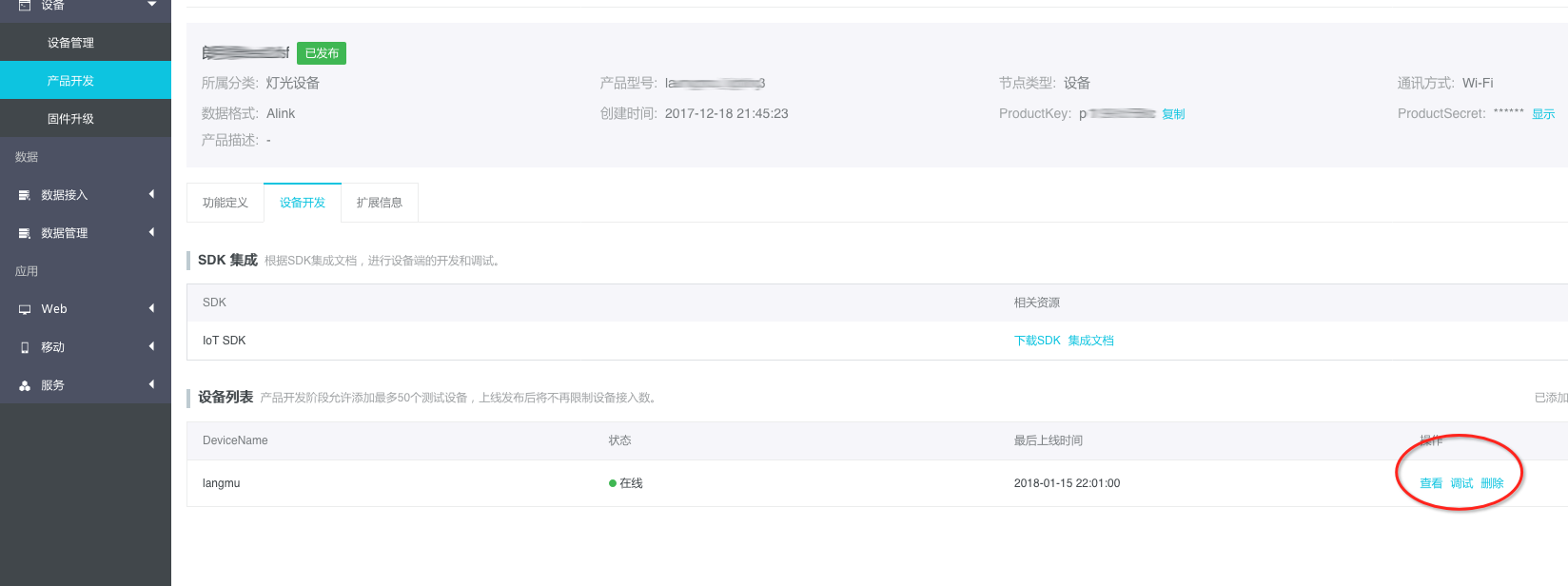Viewport: 1568px width, 586px height.
Task: Click the 最后上线时间 column header
Action: [1049, 440]
